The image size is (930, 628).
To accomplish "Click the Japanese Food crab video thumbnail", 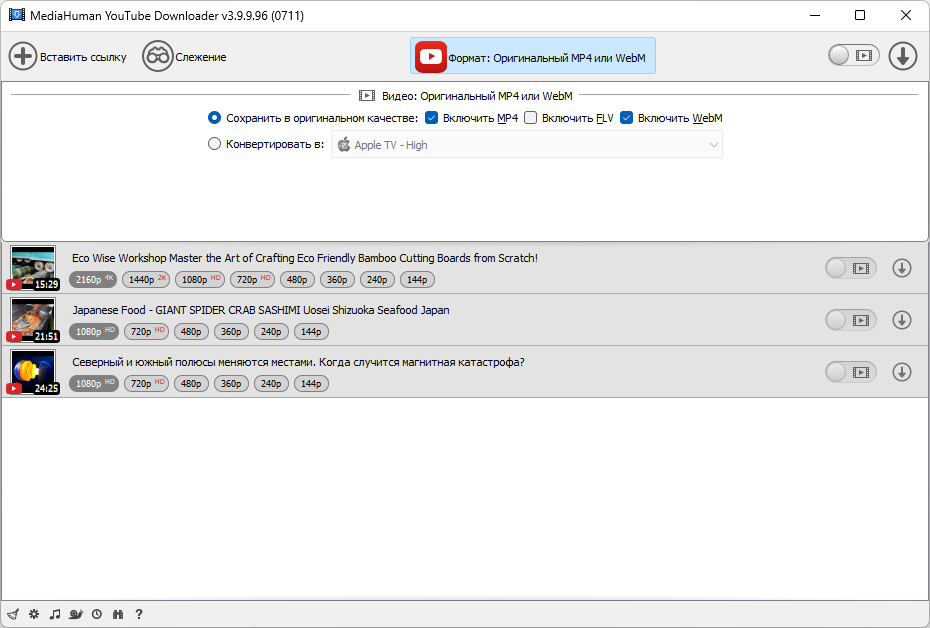I will point(33,320).
